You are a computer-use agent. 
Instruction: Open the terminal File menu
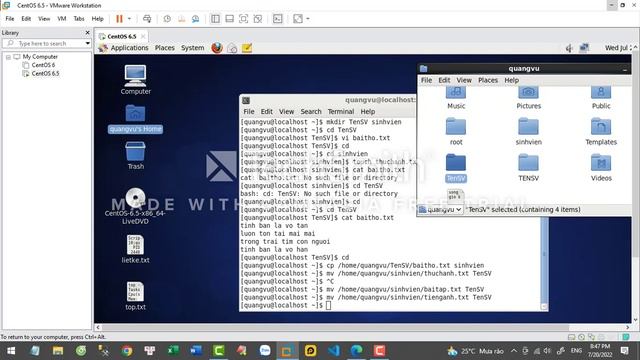coord(249,111)
